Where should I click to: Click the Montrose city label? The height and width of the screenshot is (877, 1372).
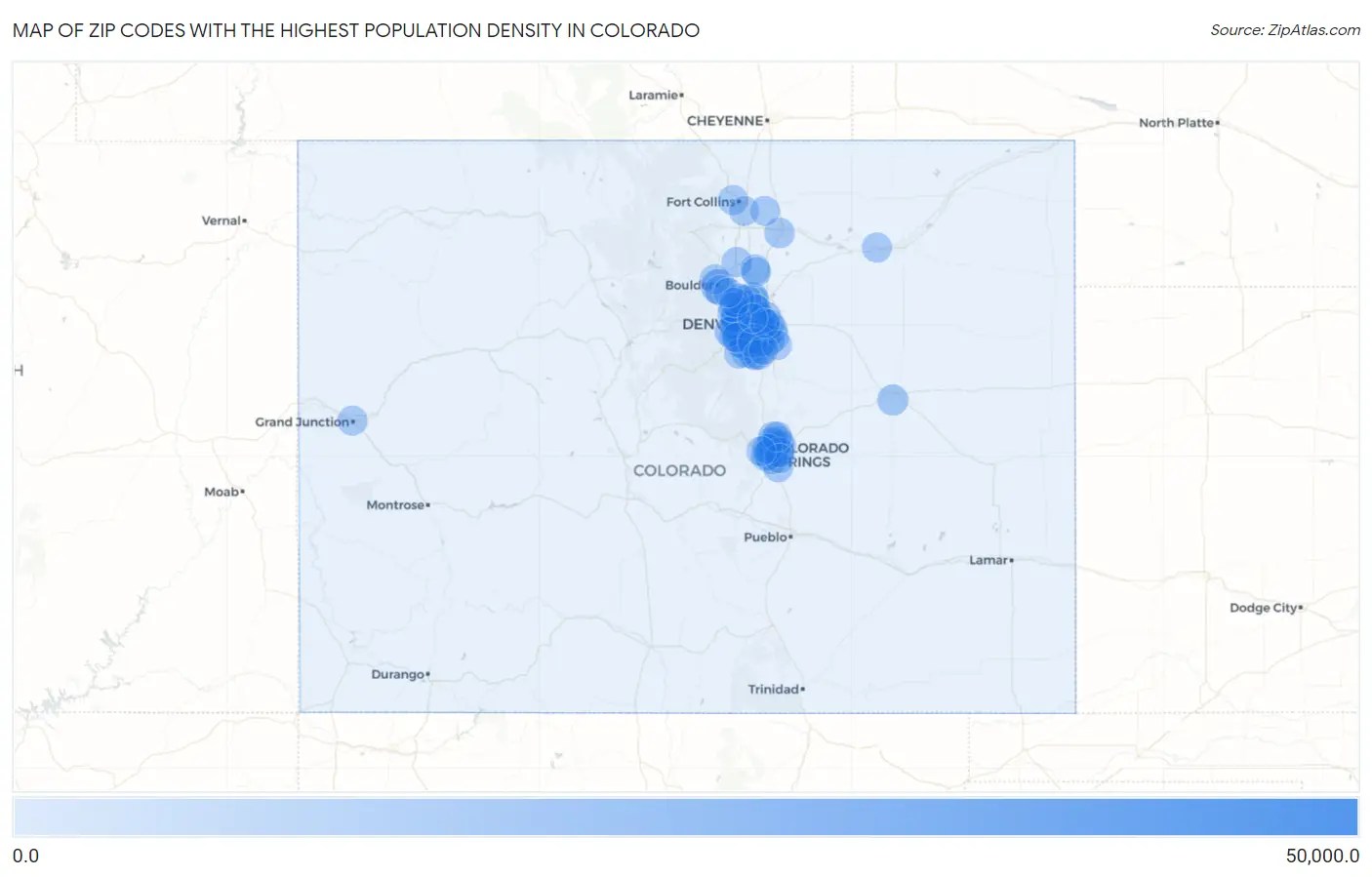[395, 505]
